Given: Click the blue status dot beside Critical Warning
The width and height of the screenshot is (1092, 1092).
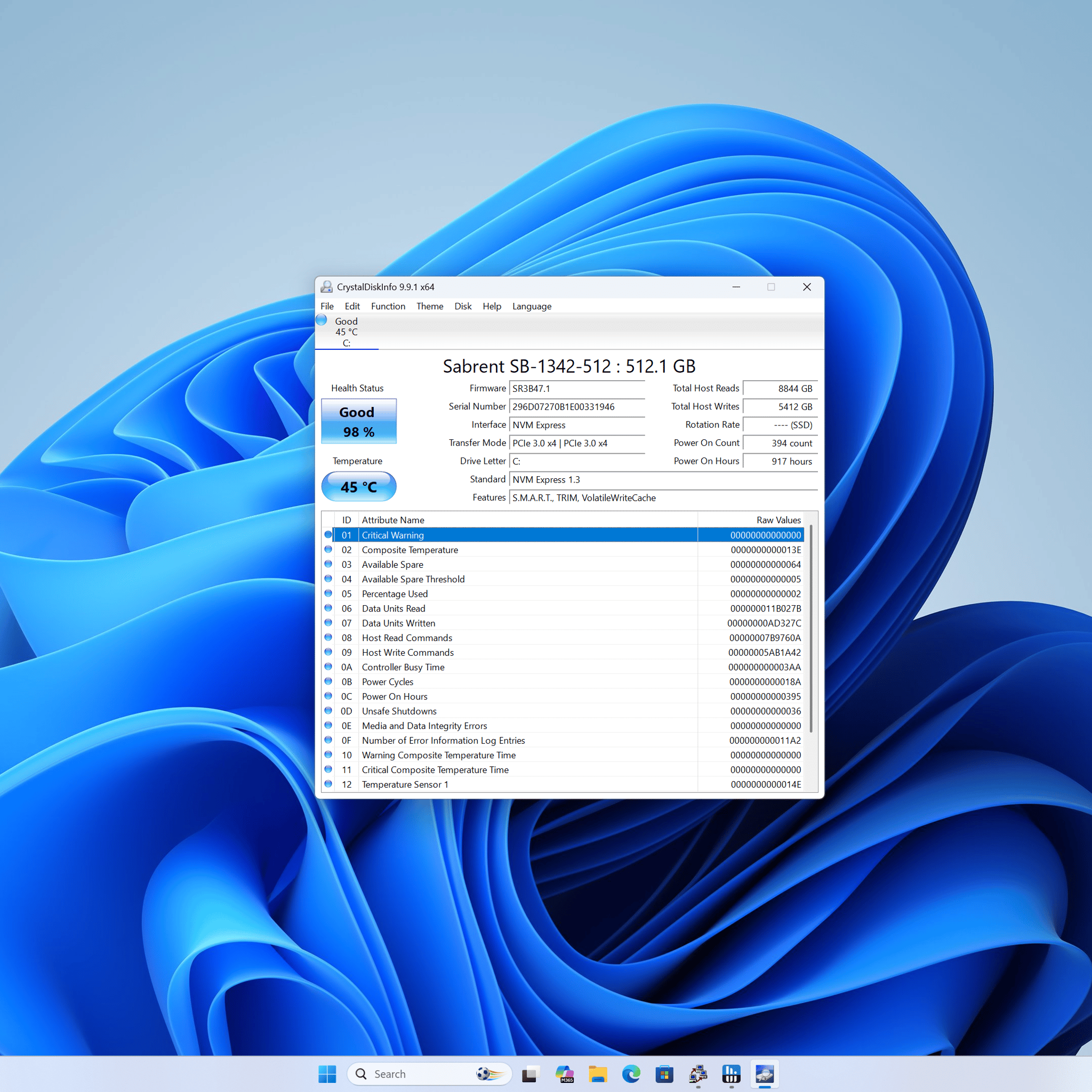Looking at the screenshot, I should click(328, 535).
